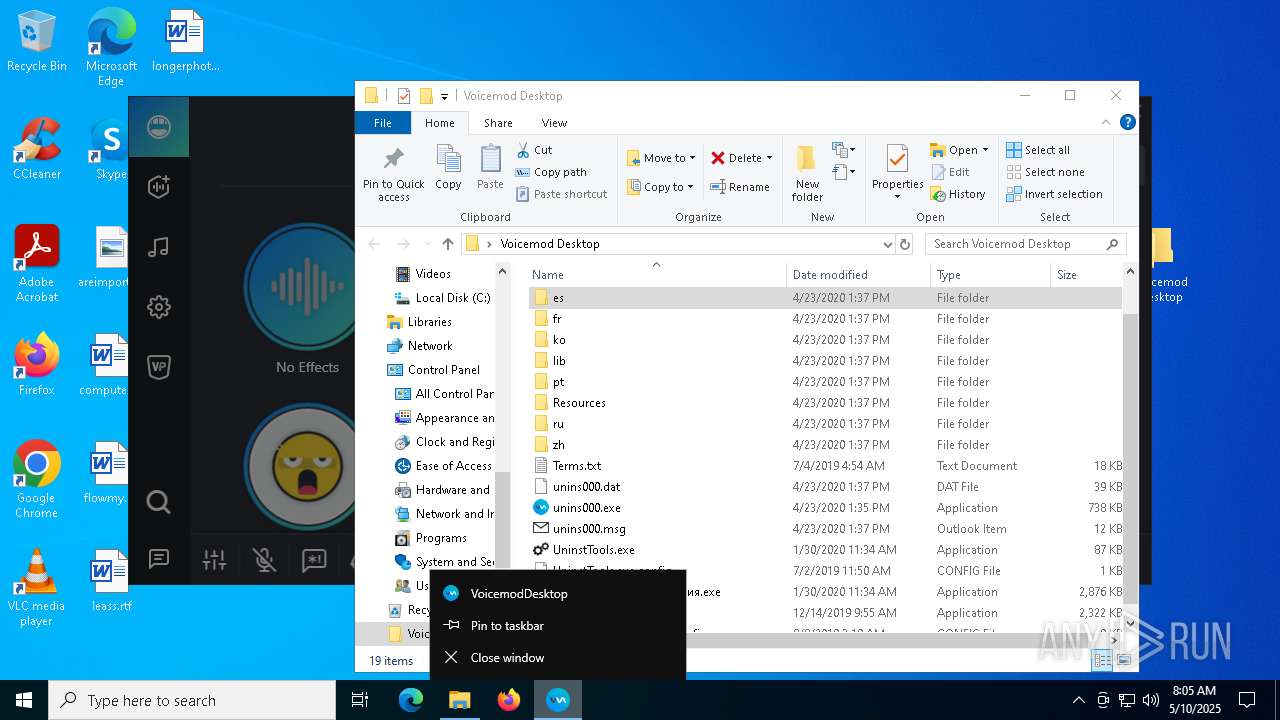This screenshot has width=1280, height=720.
Task: Select the es folder row
Action: [825, 298]
